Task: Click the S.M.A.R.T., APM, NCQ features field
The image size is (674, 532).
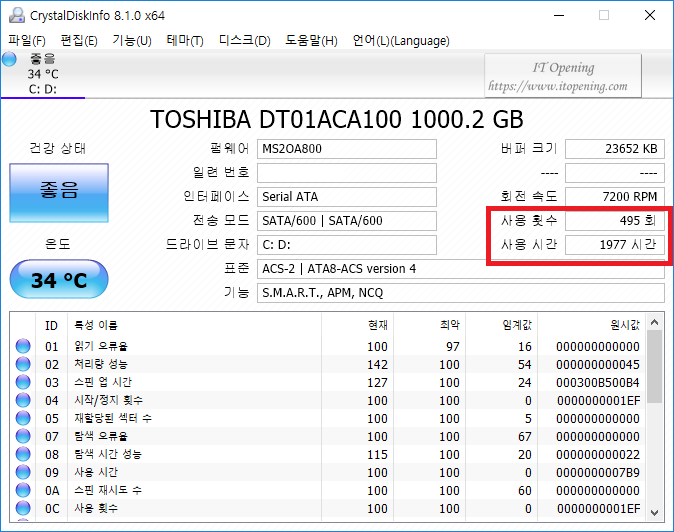Action: [461, 294]
